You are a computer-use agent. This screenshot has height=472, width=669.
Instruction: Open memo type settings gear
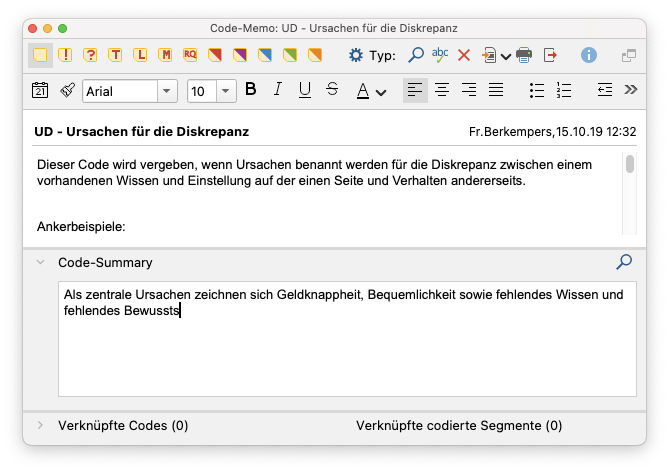point(355,55)
